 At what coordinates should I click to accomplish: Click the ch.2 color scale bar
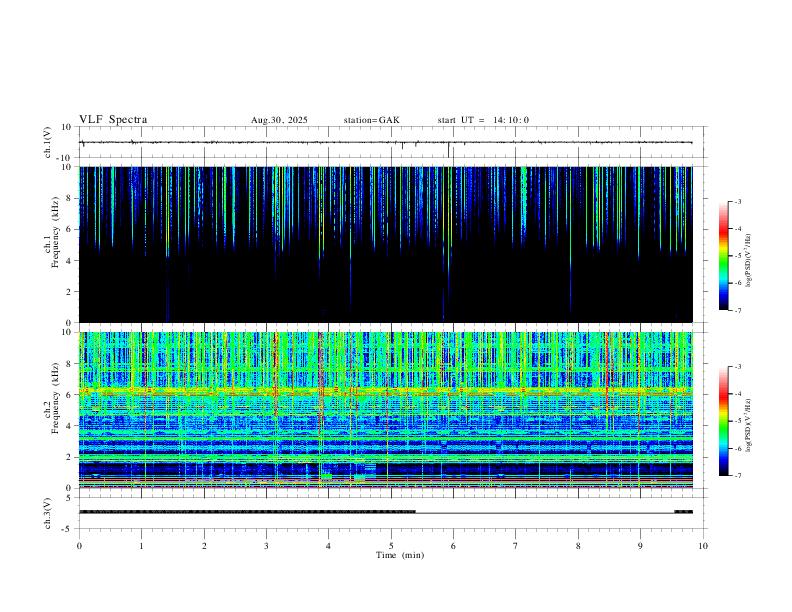pyautogui.click(x=724, y=421)
